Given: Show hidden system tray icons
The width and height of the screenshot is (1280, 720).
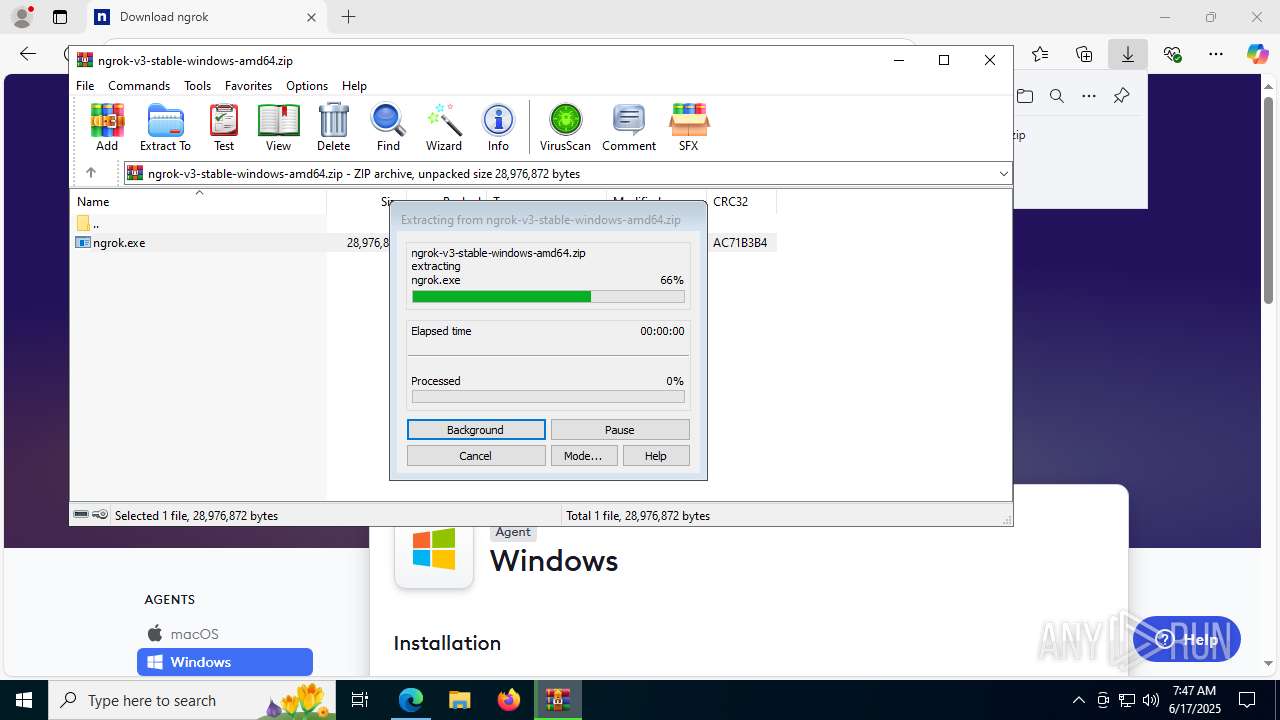Looking at the screenshot, I should tap(1078, 700).
